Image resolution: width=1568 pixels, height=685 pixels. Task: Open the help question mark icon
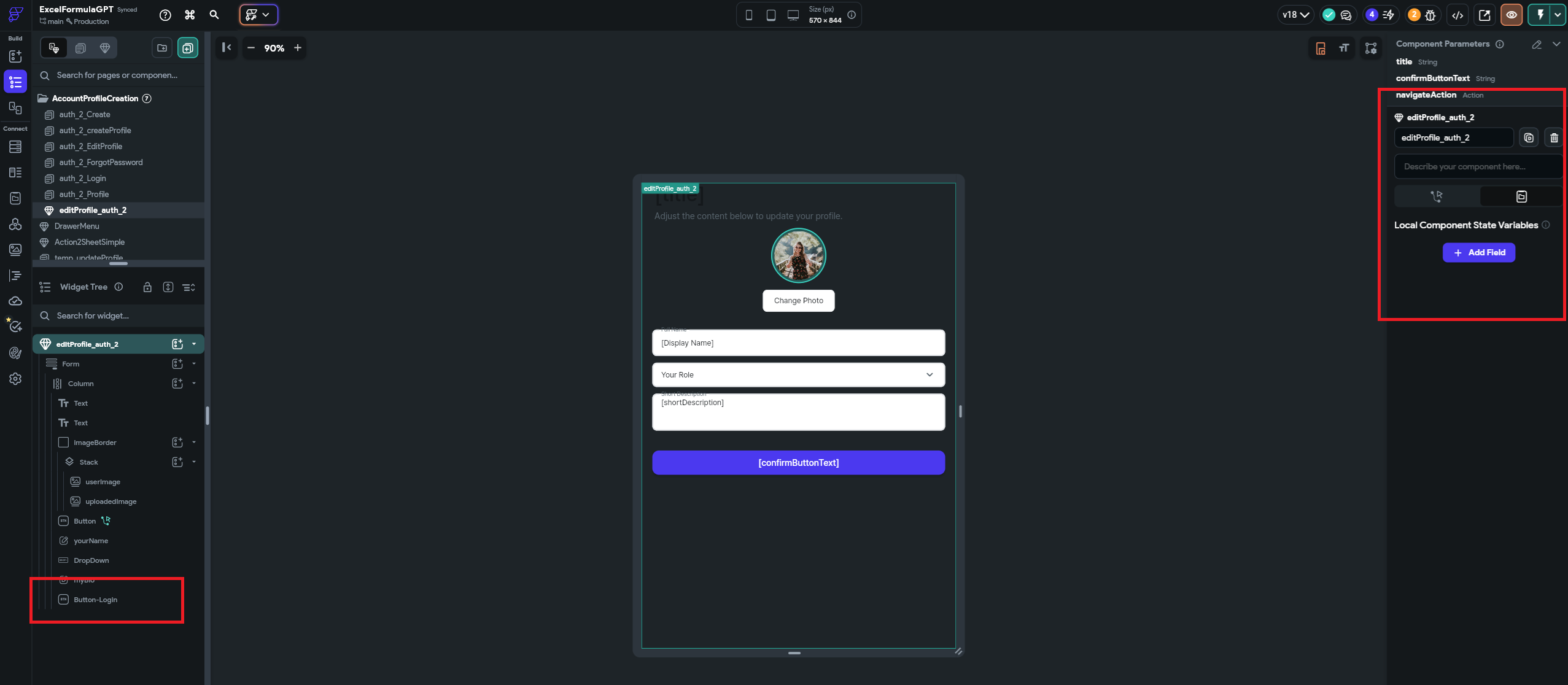pos(165,15)
